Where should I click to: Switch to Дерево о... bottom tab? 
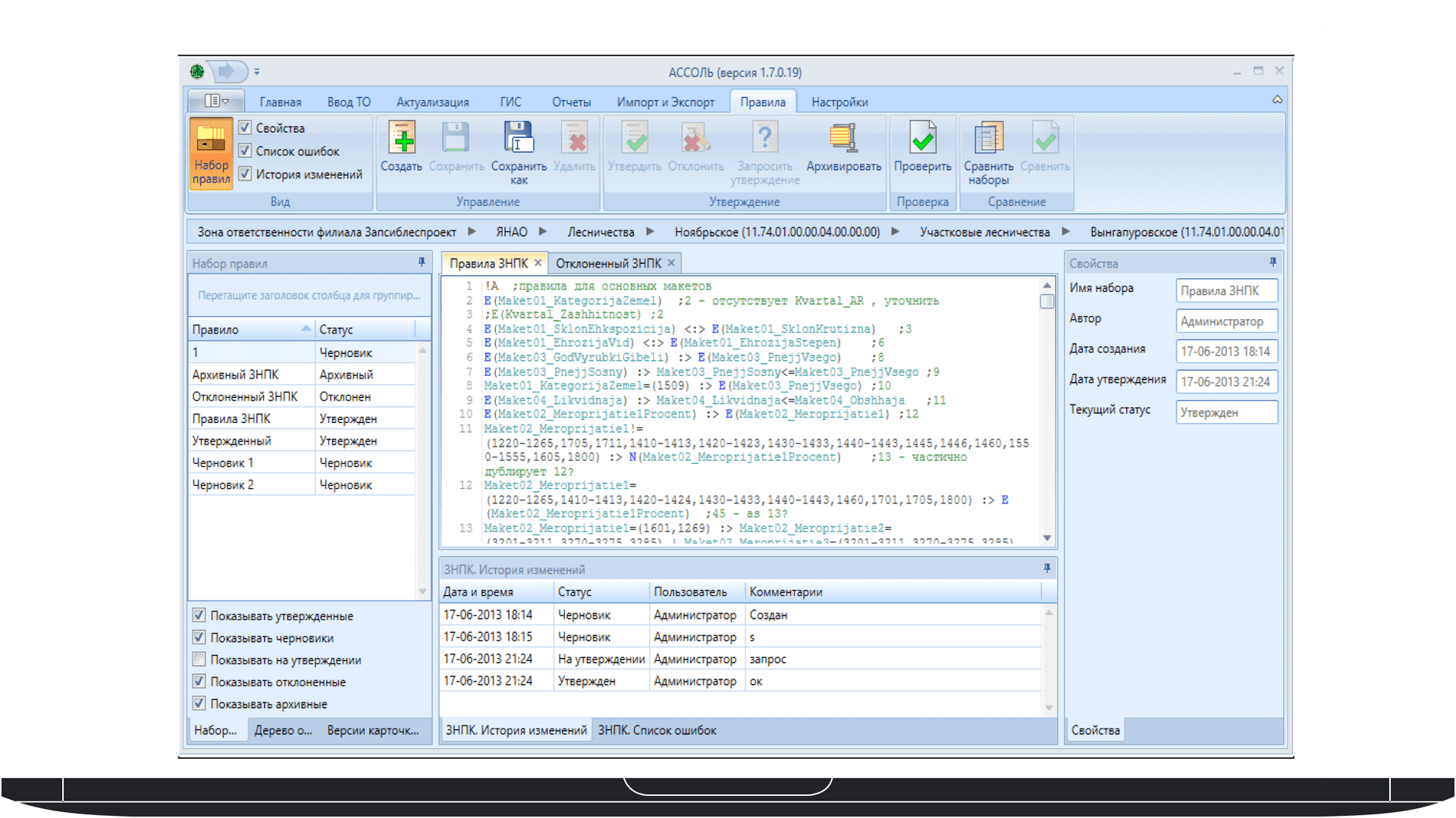pos(283,730)
